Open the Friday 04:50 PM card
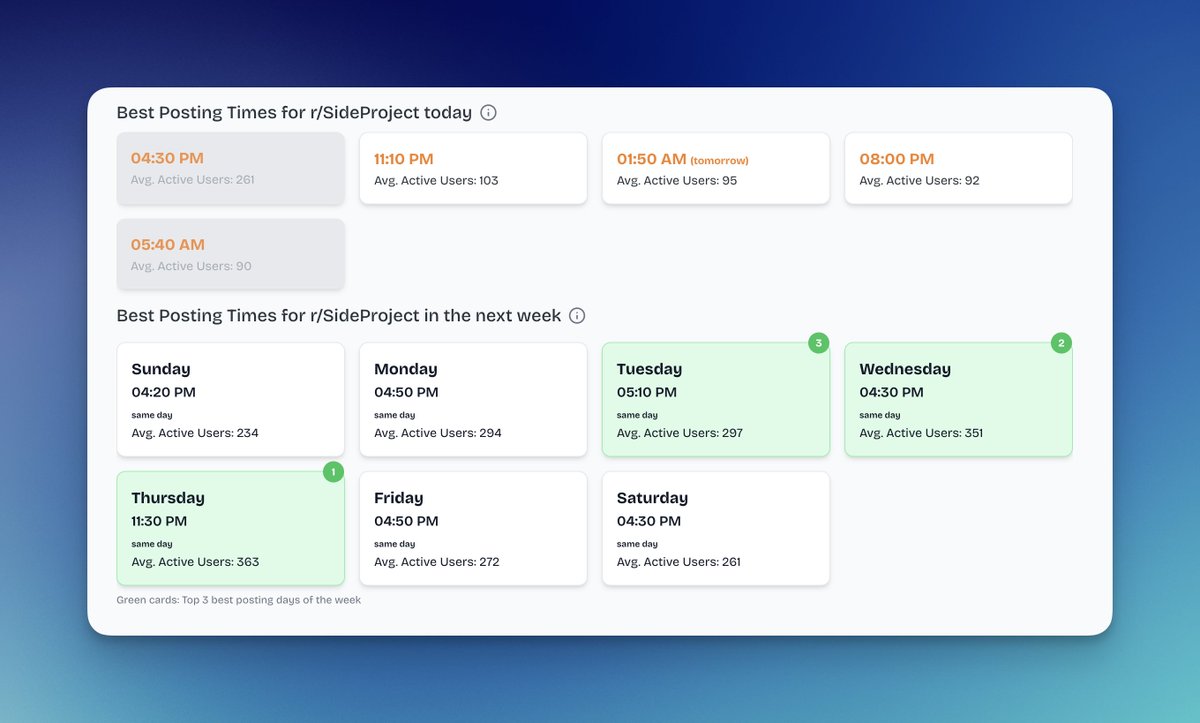Image resolution: width=1200 pixels, height=723 pixels. [x=473, y=529]
